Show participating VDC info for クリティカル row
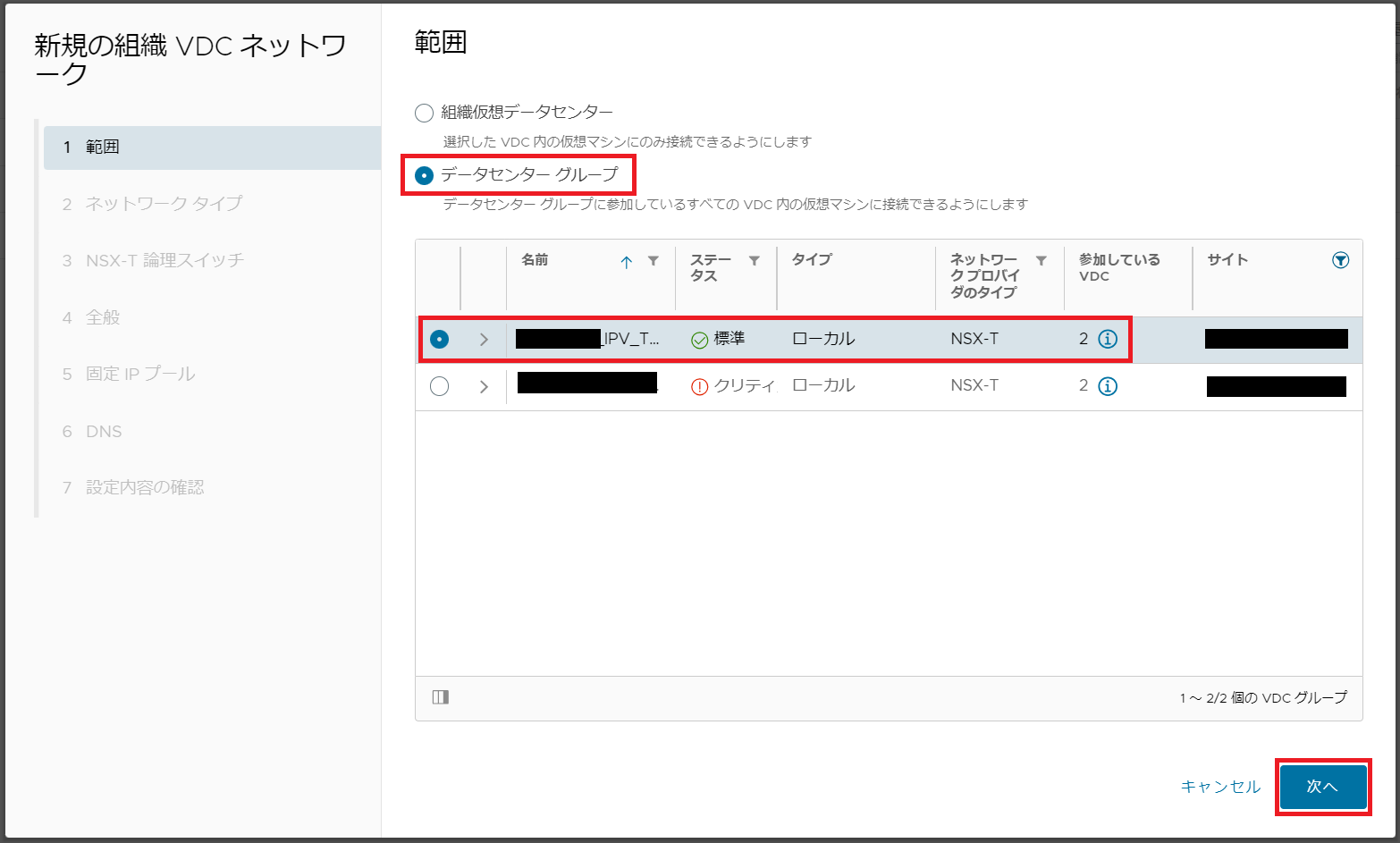The image size is (1400, 843). point(1108,386)
